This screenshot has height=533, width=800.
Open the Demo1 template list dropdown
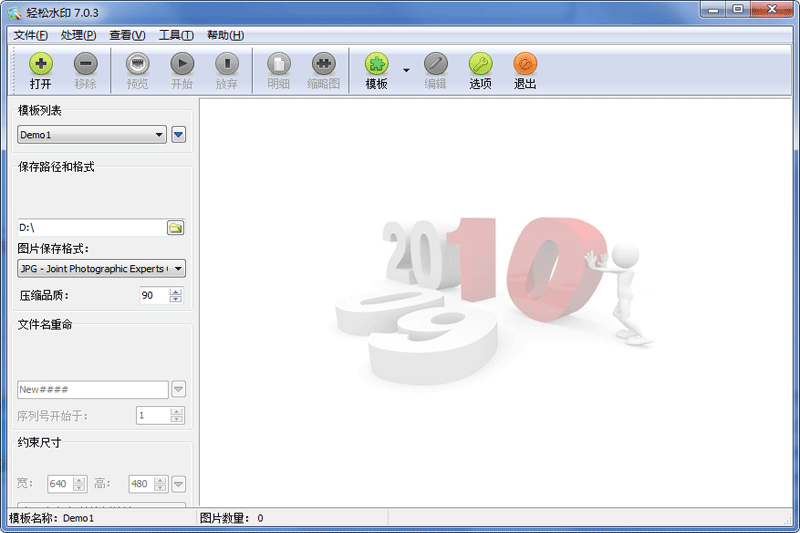click(92, 135)
